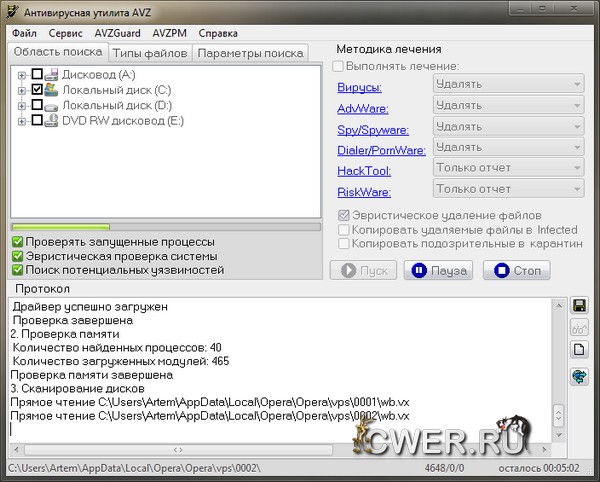Screen dimensions: 600x482
Task: Open the AVZGuard menu
Action: pyautogui.click(x=119, y=33)
